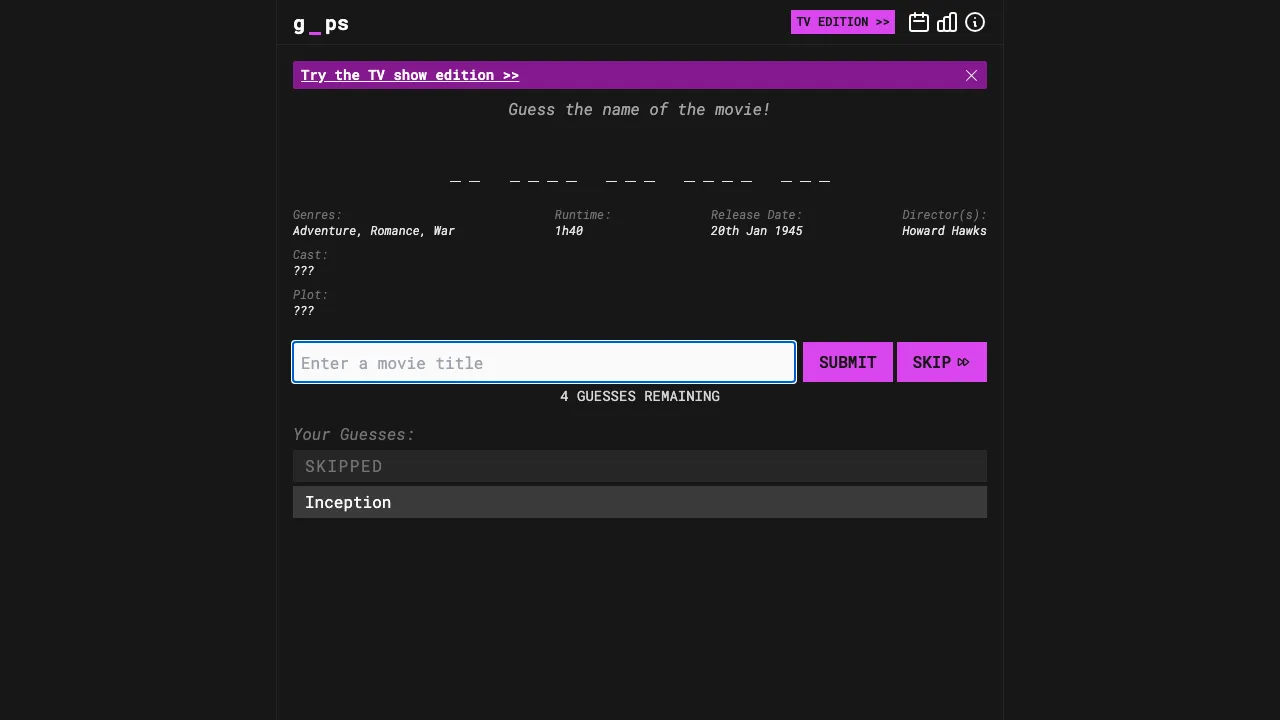Follow the Try the TV show edition link
Screen dimensions: 1280x720
410,75
